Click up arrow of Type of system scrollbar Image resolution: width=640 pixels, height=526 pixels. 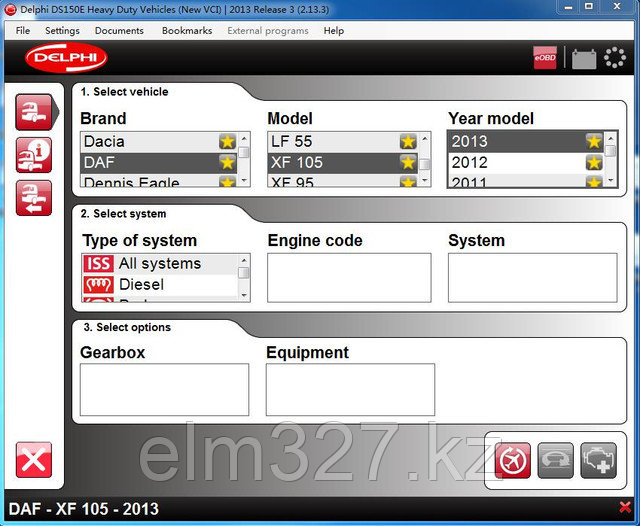(244, 260)
